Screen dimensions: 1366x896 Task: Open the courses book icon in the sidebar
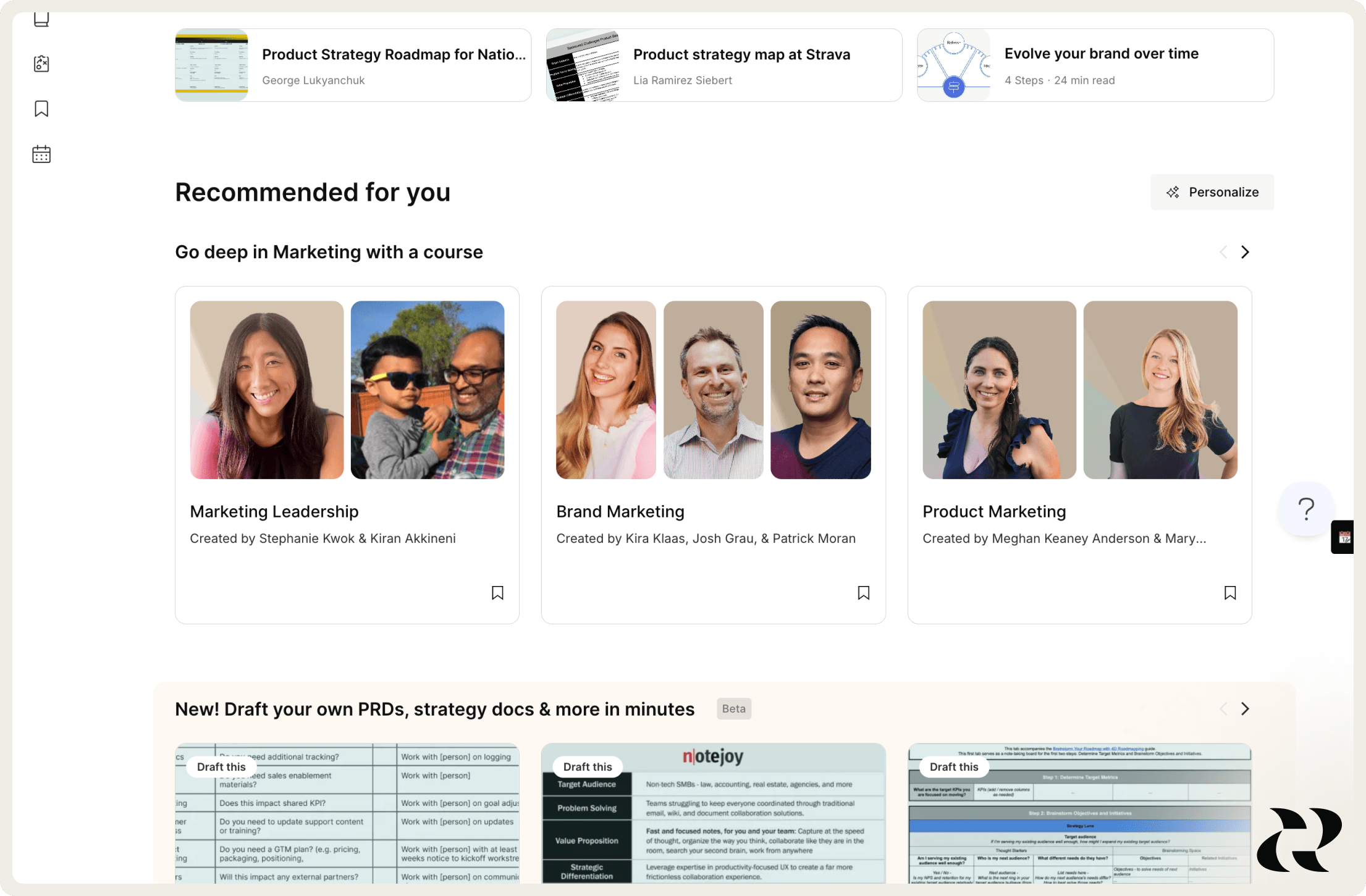[x=41, y=19]
